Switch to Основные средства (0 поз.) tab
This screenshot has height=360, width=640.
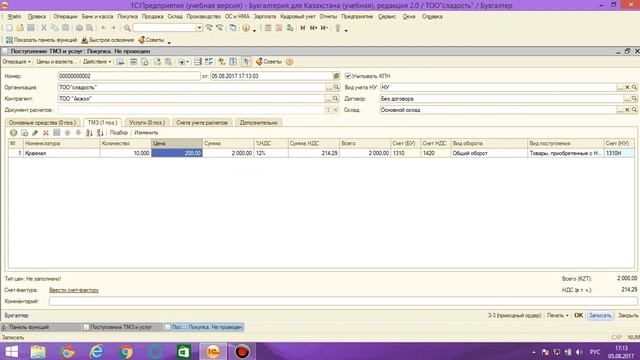coord(42,122)
